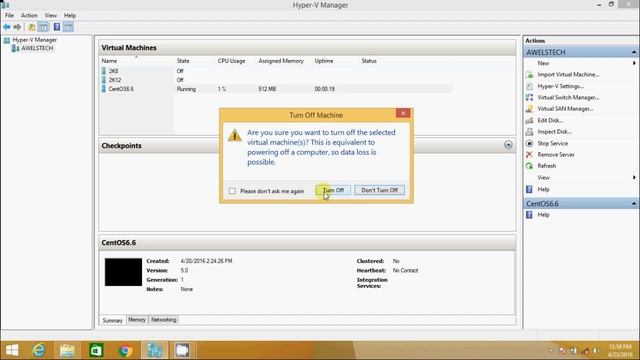Image resolution: width=640 pixels, height=360 pixels.
Task: Switch to the Networking tab
Action: click(164, 320)
